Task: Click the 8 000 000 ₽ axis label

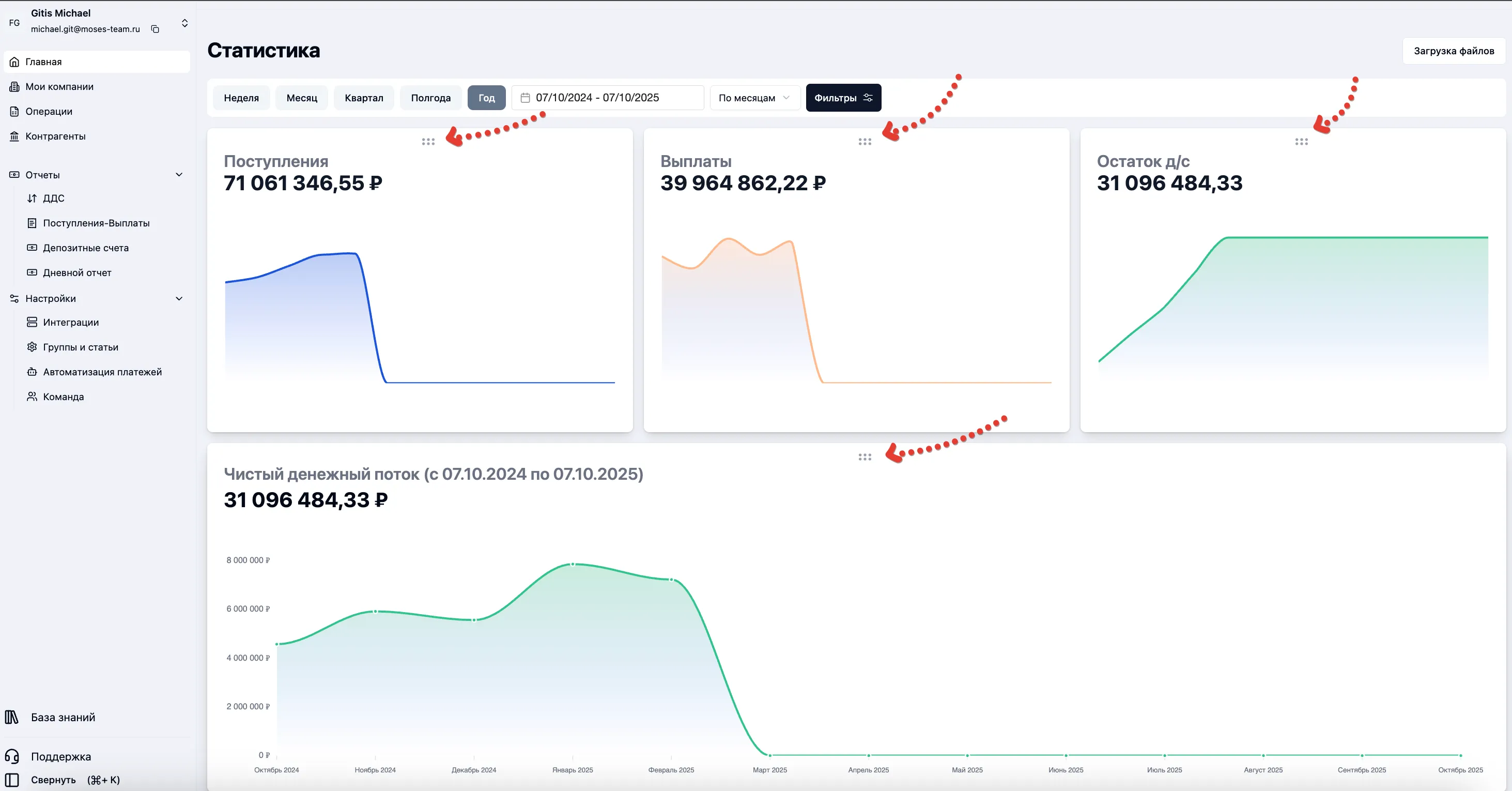Action: [x=248, y=560]
